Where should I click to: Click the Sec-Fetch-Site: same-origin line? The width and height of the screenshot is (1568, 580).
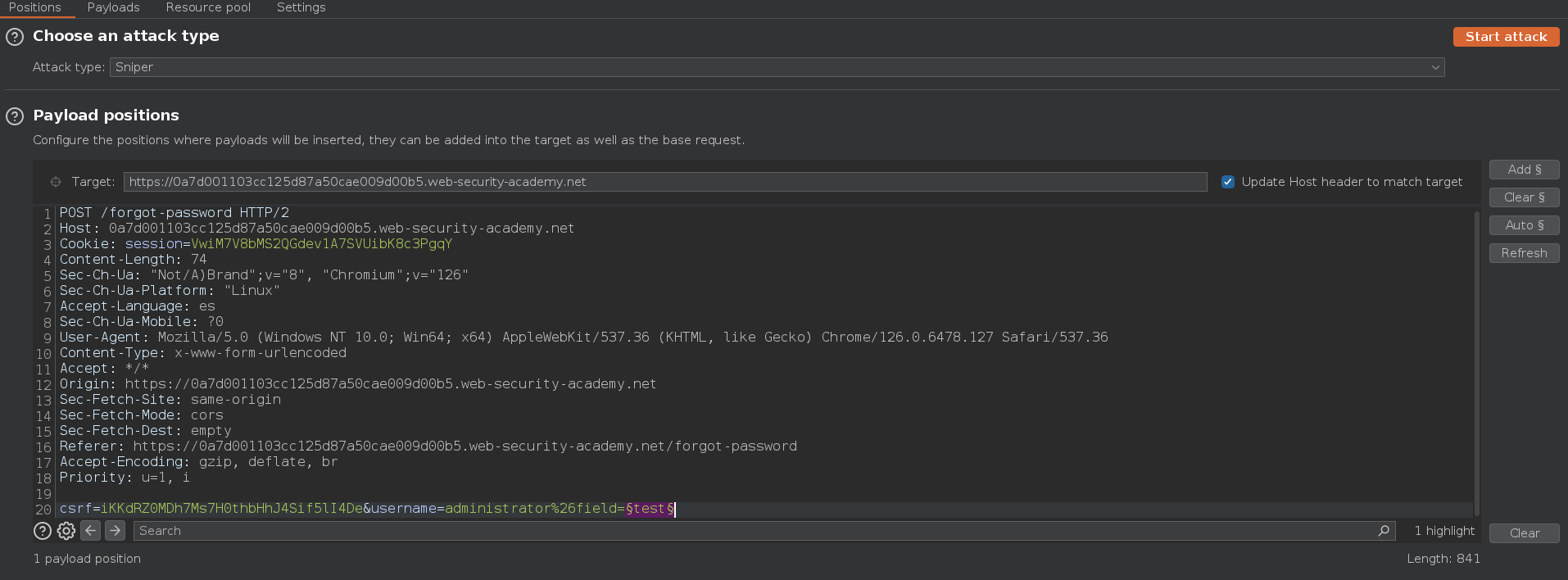170,400
